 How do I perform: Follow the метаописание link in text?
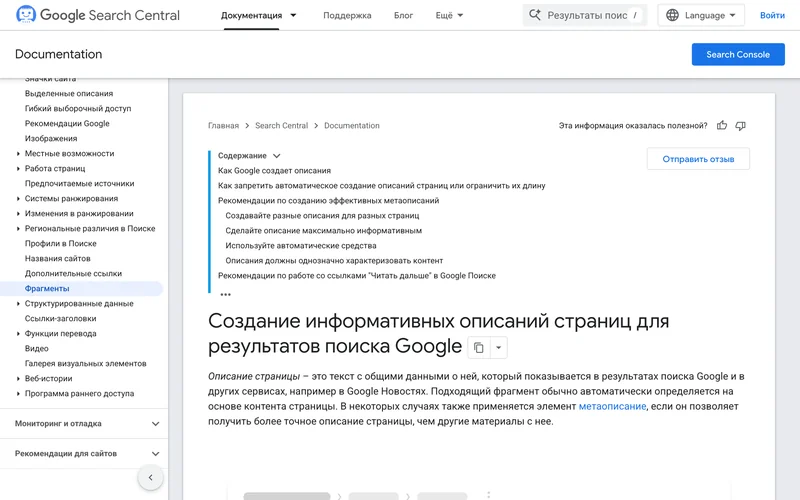click(x=612, y=406)
